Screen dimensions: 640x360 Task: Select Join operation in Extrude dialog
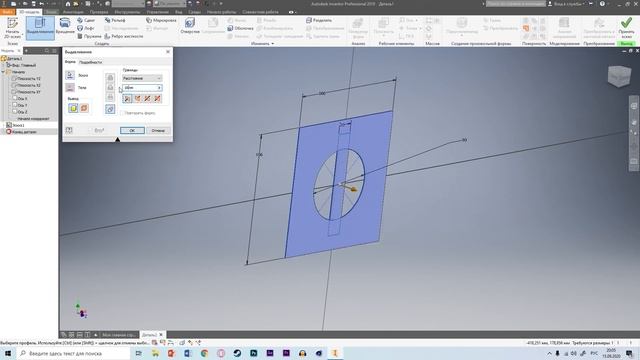(110, 78)
